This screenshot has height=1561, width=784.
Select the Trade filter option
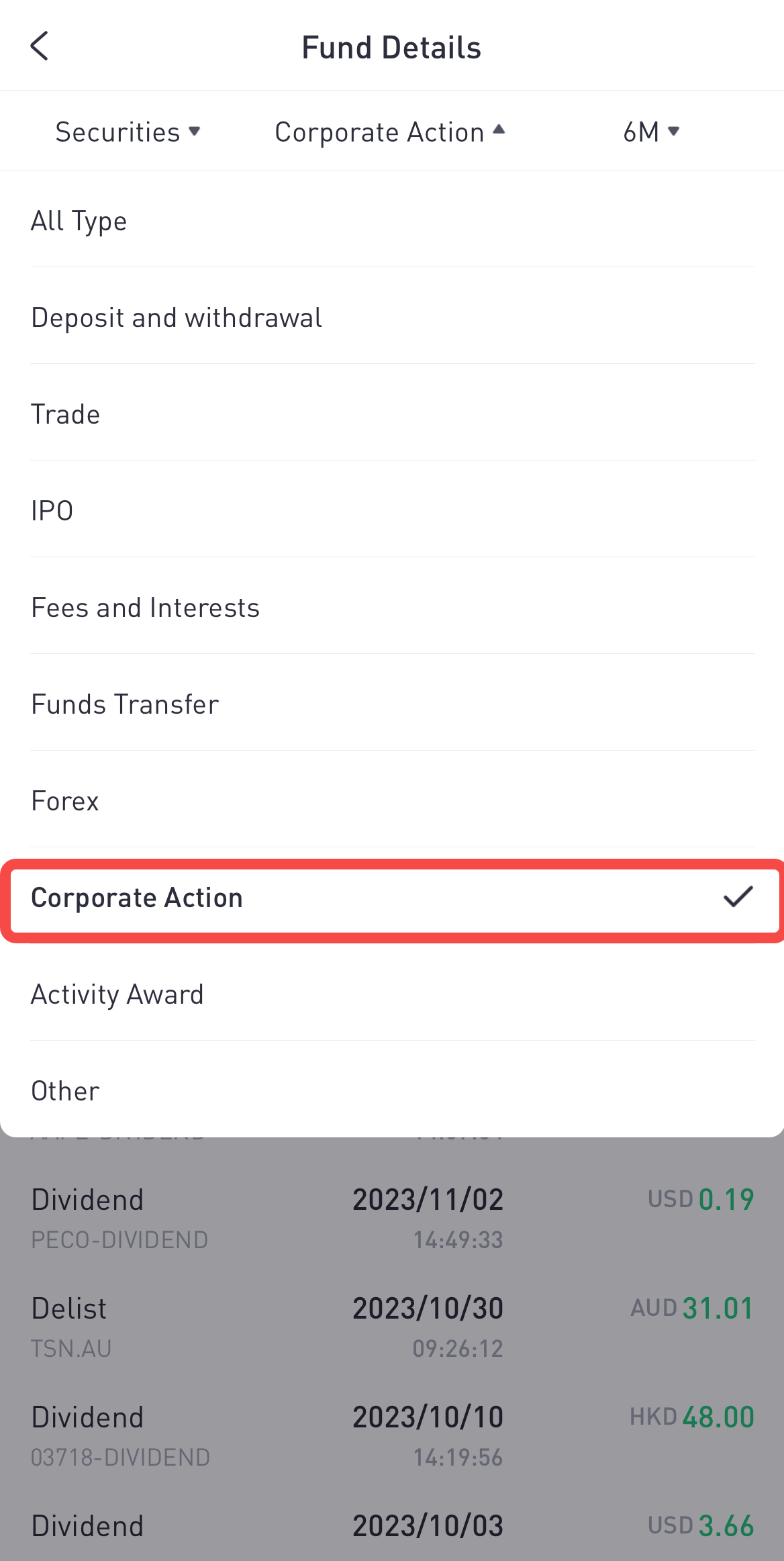tap(393, 414)
